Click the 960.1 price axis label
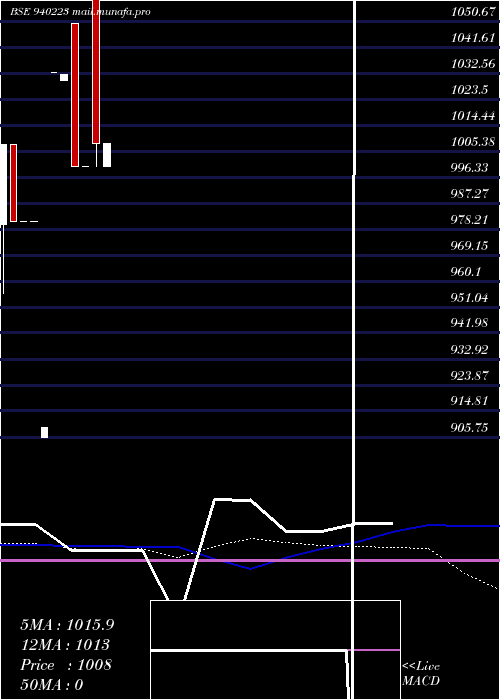 [x=466, y=271]
